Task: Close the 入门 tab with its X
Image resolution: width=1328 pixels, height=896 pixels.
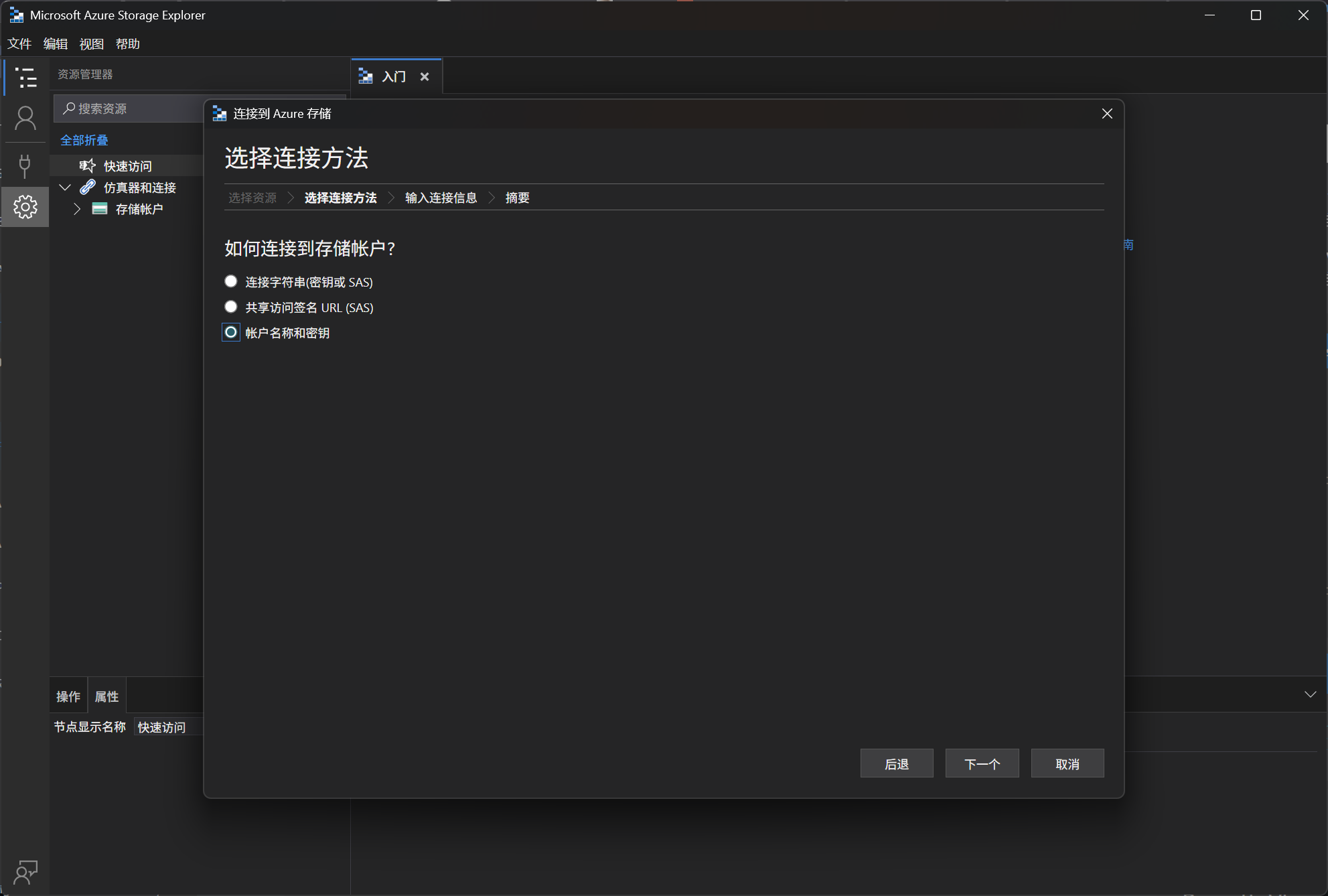Action: pos(425,77)
